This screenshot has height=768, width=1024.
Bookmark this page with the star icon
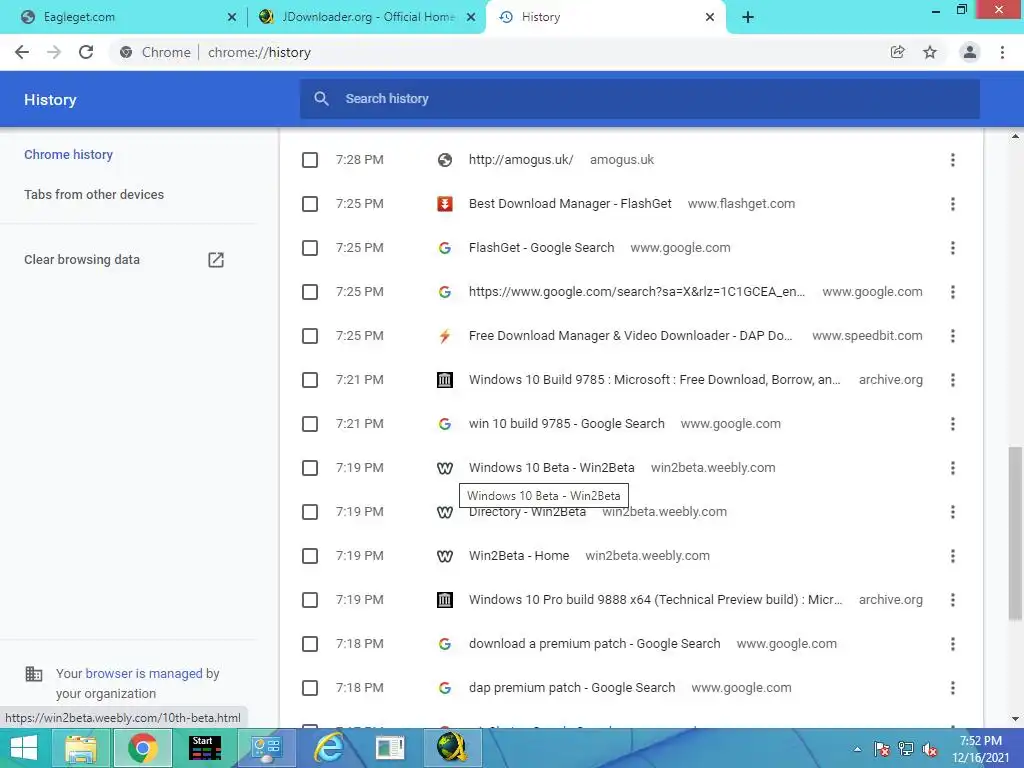pyautogui.click(x=930, y=52)
